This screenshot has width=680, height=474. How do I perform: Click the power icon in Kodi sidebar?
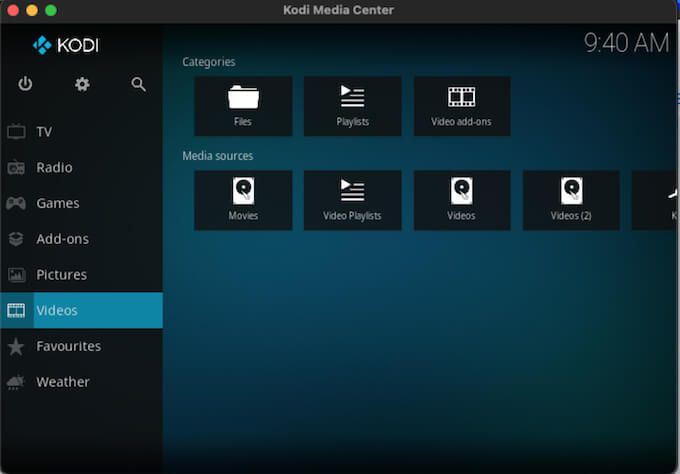coord(25,84)
